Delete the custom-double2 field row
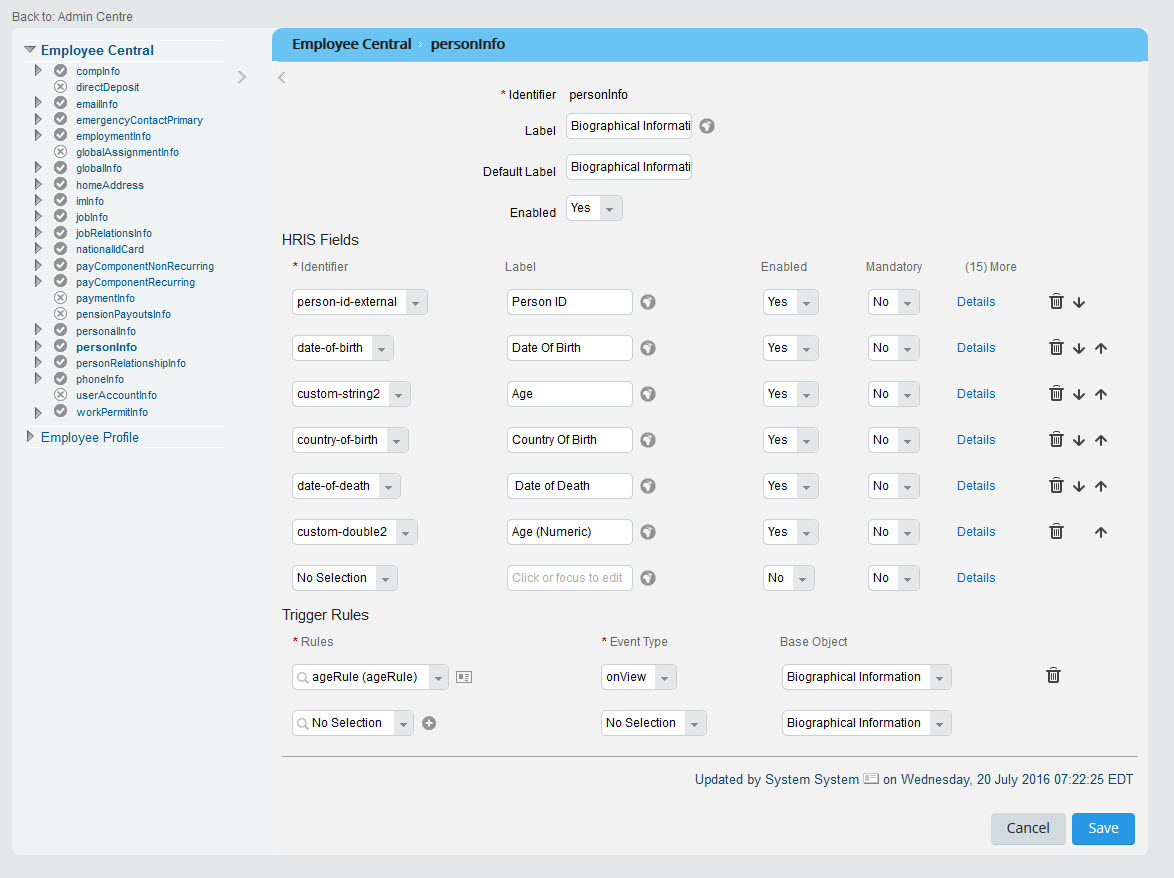 [1056, 531]
